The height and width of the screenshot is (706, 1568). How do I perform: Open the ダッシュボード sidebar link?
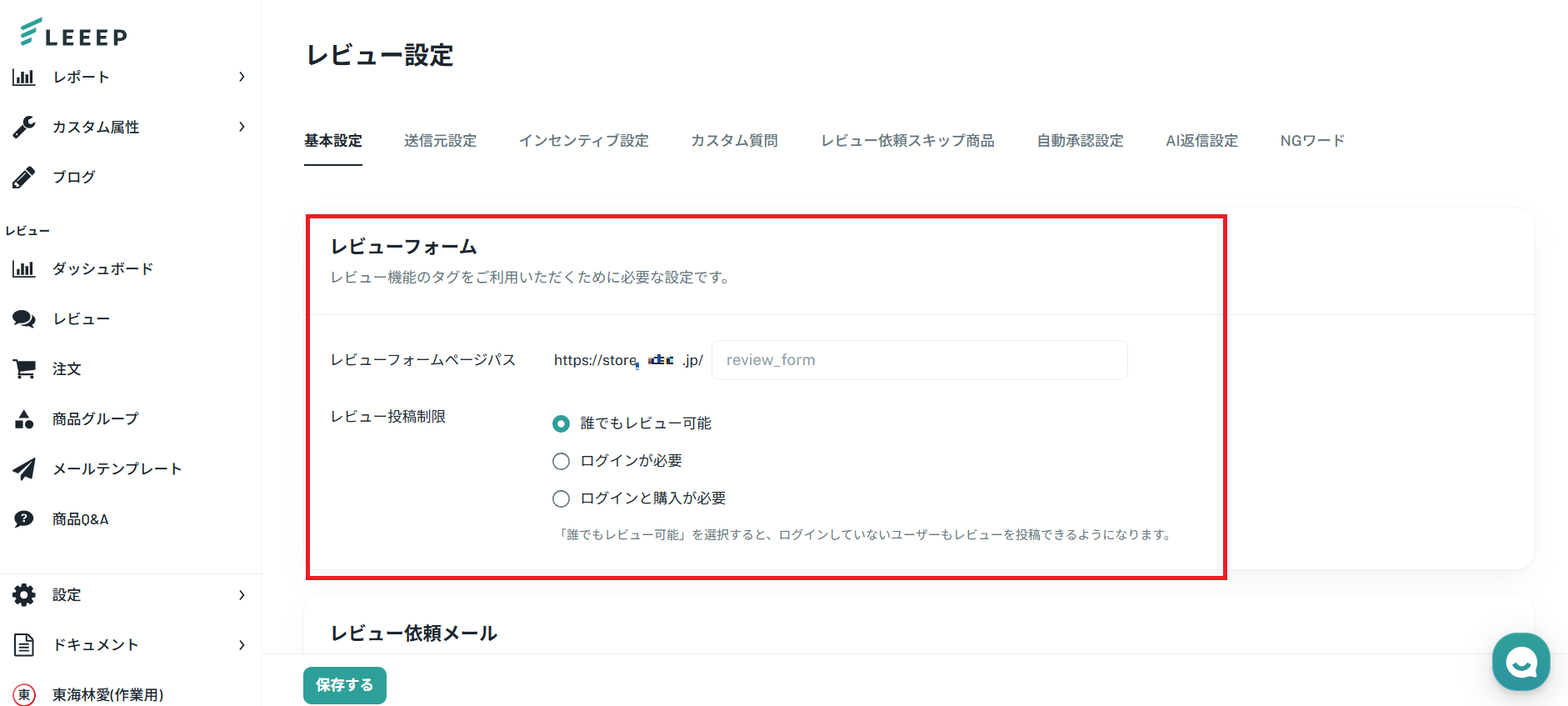[102, 269]
